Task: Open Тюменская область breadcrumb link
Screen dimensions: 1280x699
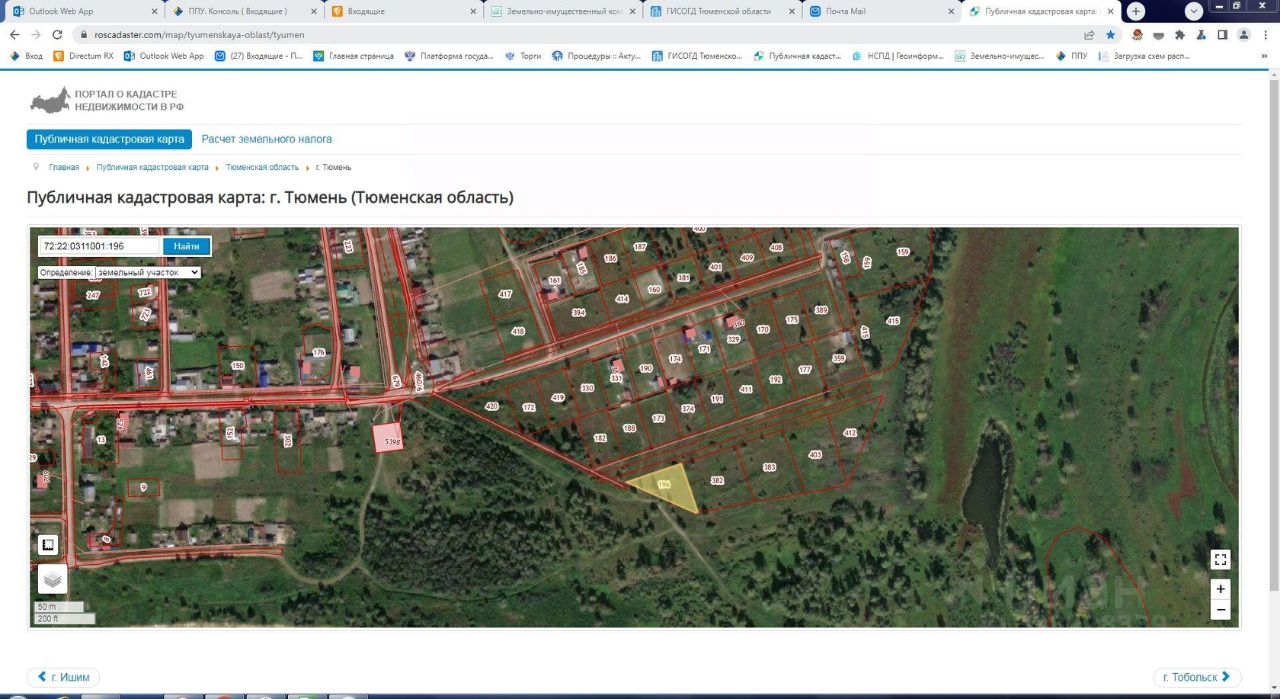Action: (x=262, y=167)
